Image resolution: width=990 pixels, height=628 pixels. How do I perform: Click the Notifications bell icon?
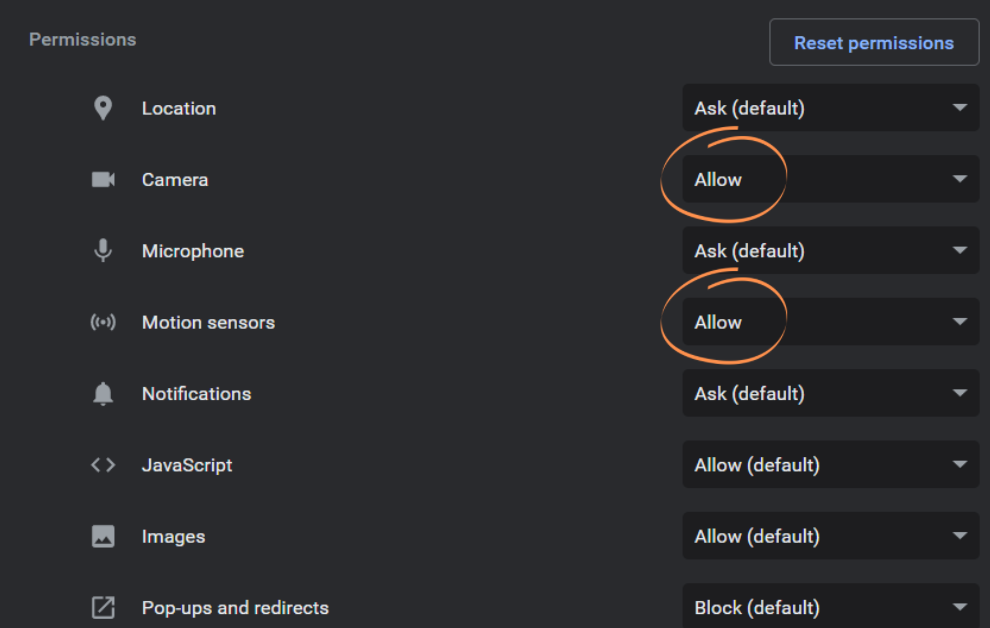tap(103, 394)
